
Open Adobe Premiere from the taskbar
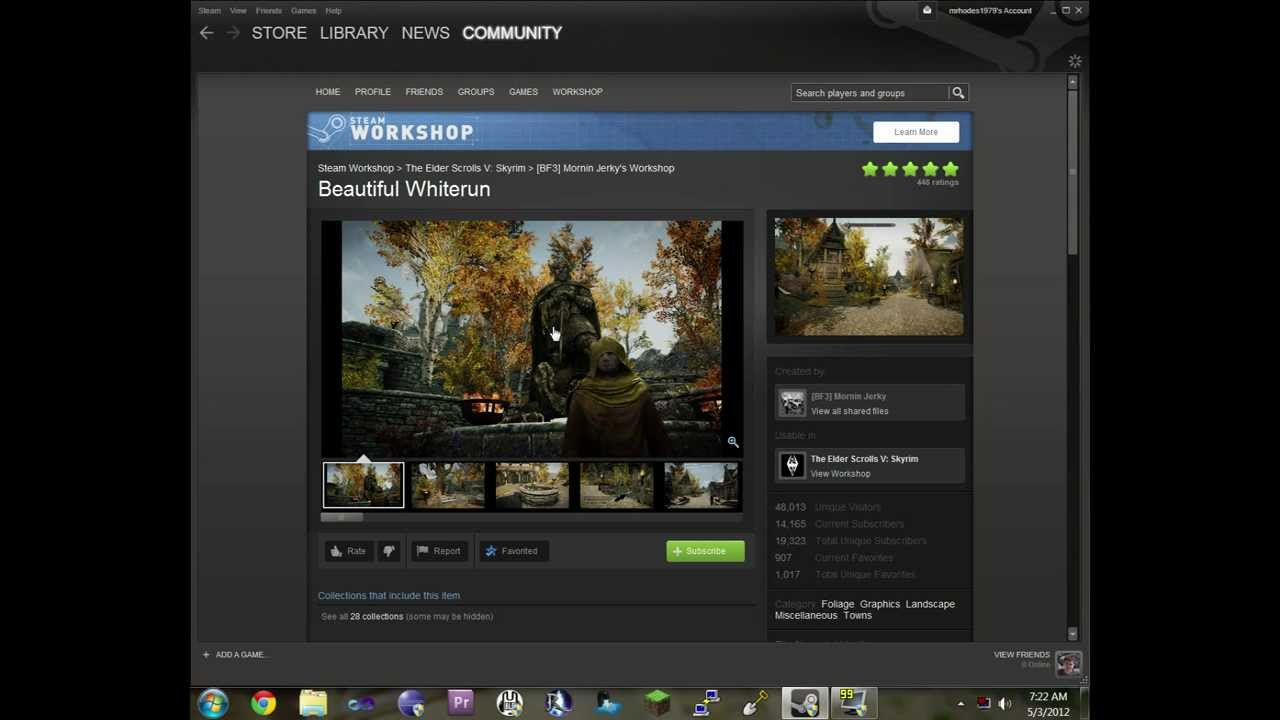460,704
